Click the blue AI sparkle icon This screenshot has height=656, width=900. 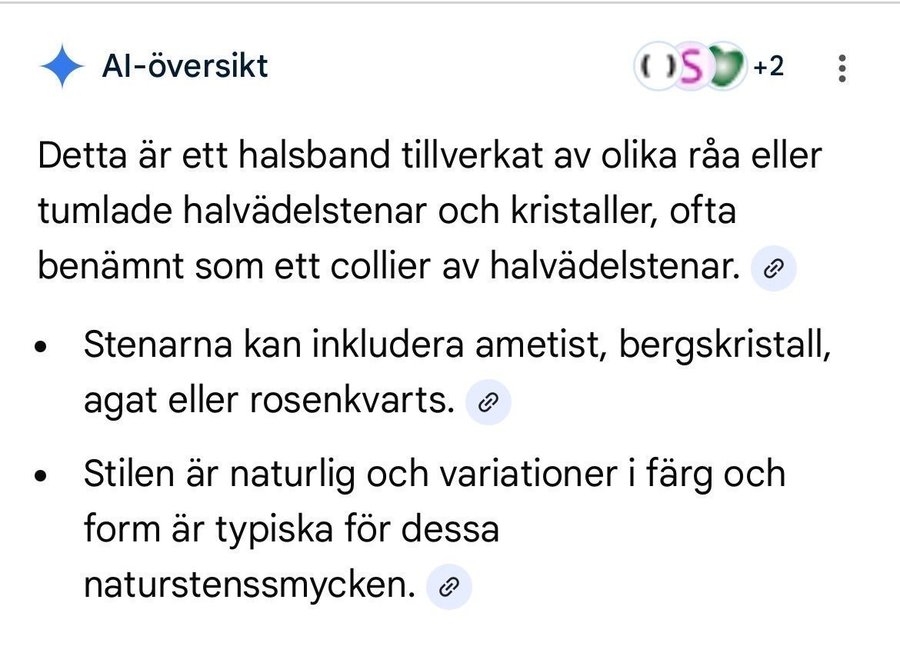pyautogui.click(x=62, y=67)
